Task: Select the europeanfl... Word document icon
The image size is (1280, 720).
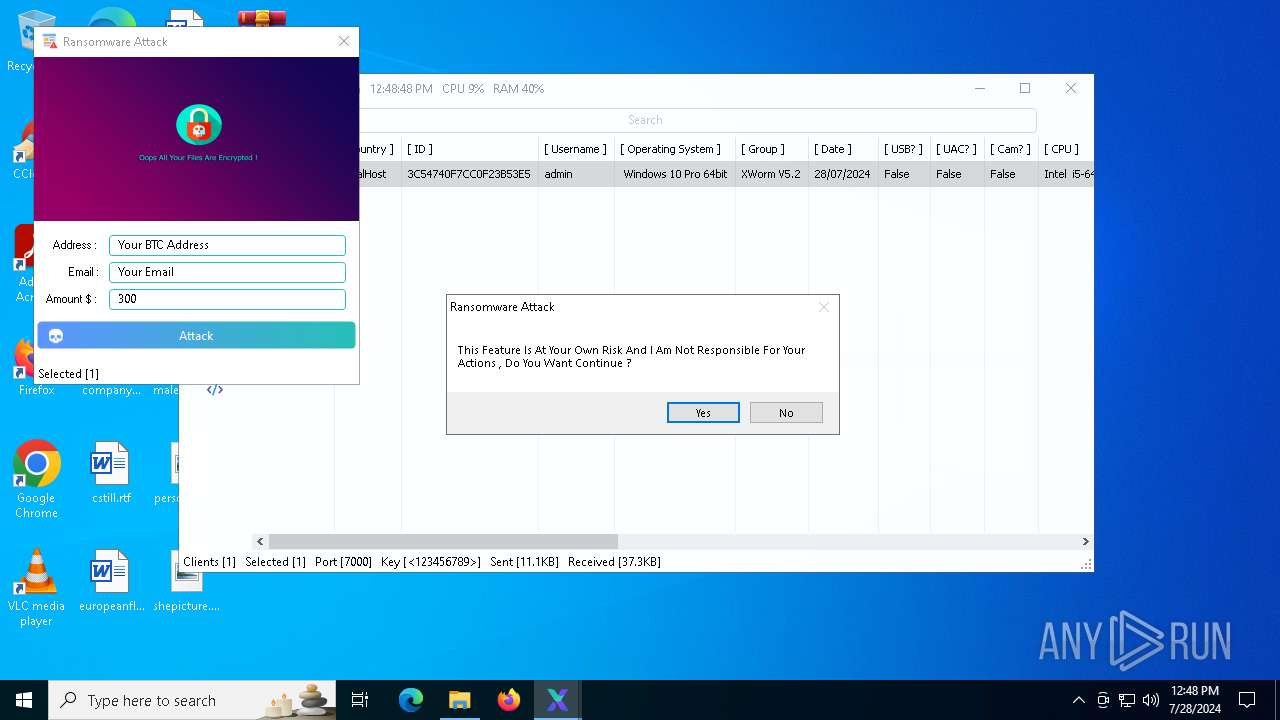Action: 110,580
